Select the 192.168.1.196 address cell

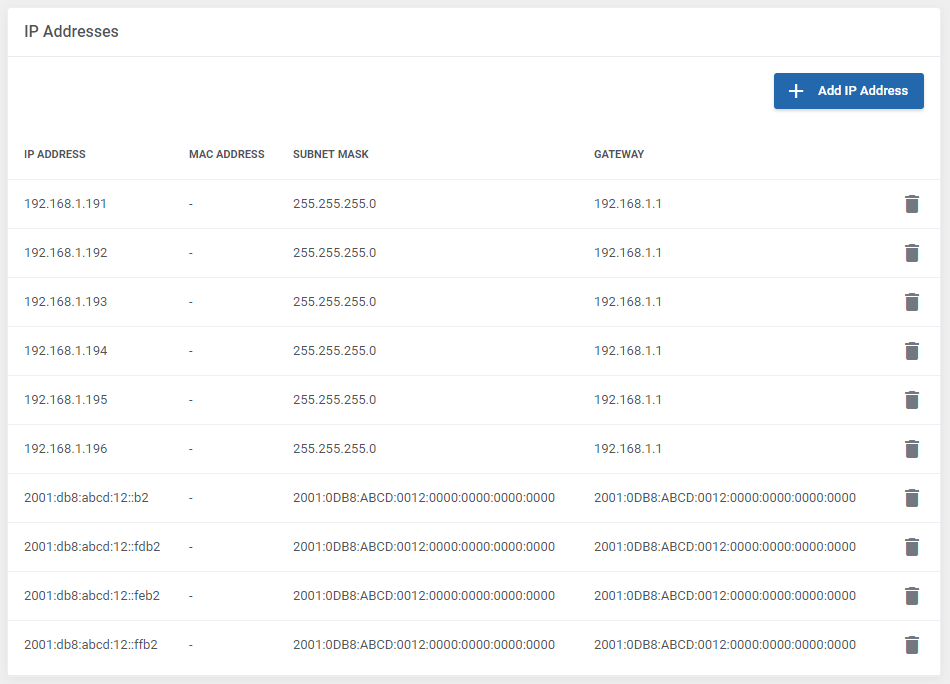65,449
